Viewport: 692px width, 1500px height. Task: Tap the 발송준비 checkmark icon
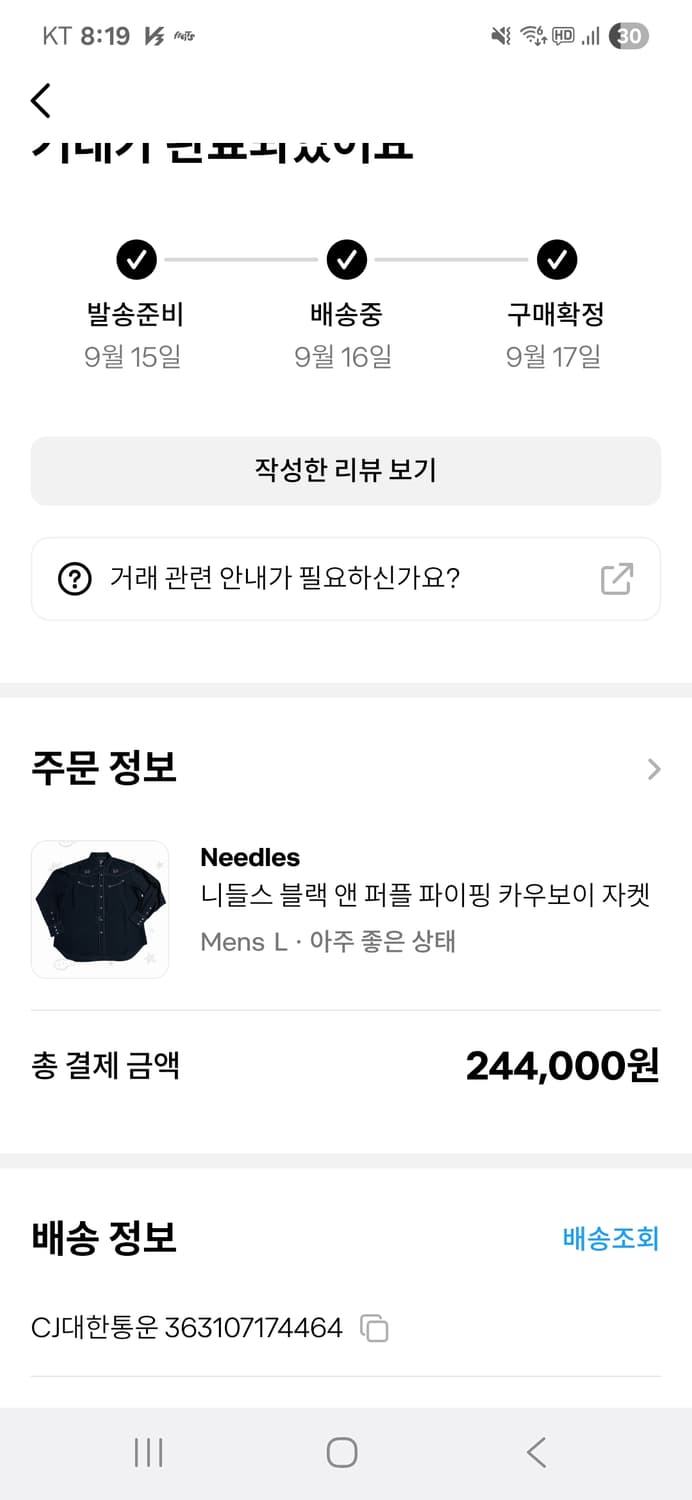[135, 259]
